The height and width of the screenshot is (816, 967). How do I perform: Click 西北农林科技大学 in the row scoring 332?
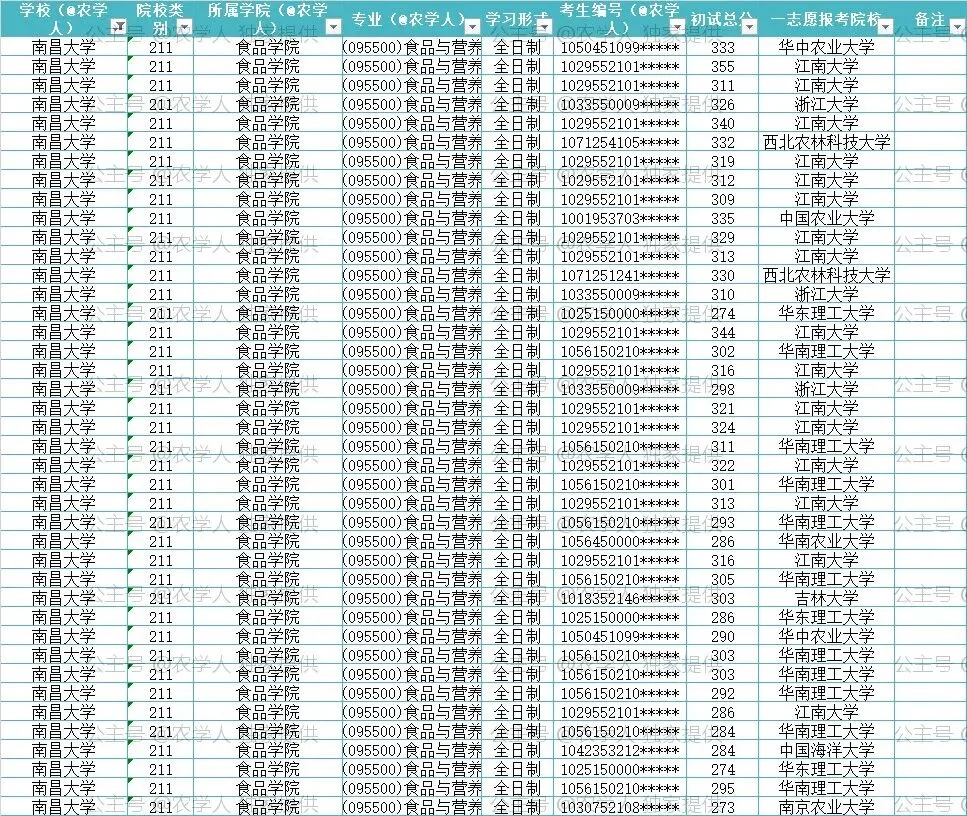(826, 143)
